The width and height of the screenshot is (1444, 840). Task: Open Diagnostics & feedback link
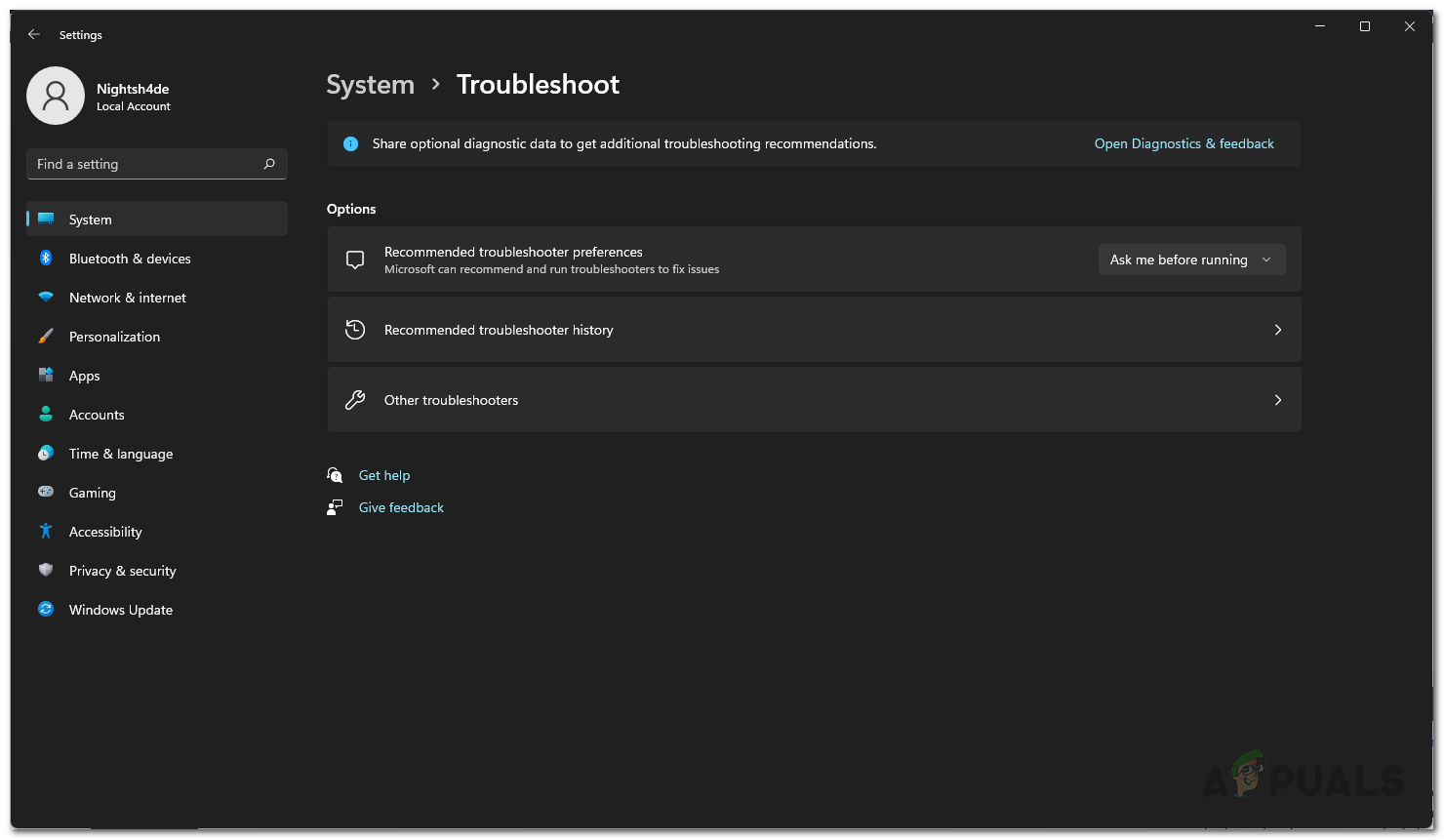(x=1183, y=143)
